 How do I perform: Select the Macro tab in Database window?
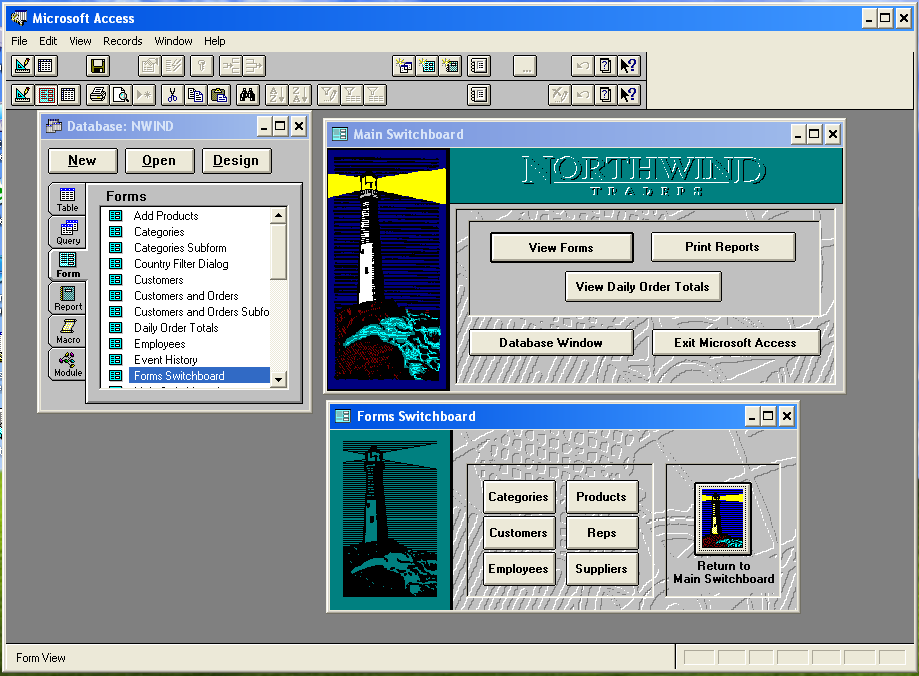point(68,331)
